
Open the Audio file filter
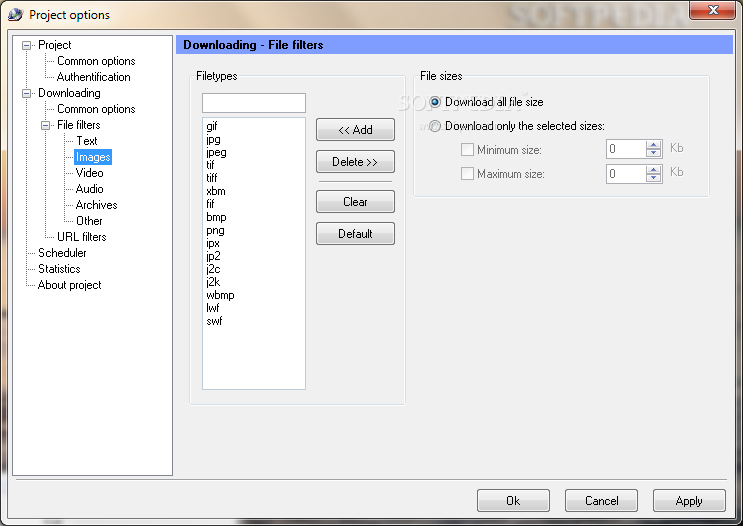[x=90, y=189]
